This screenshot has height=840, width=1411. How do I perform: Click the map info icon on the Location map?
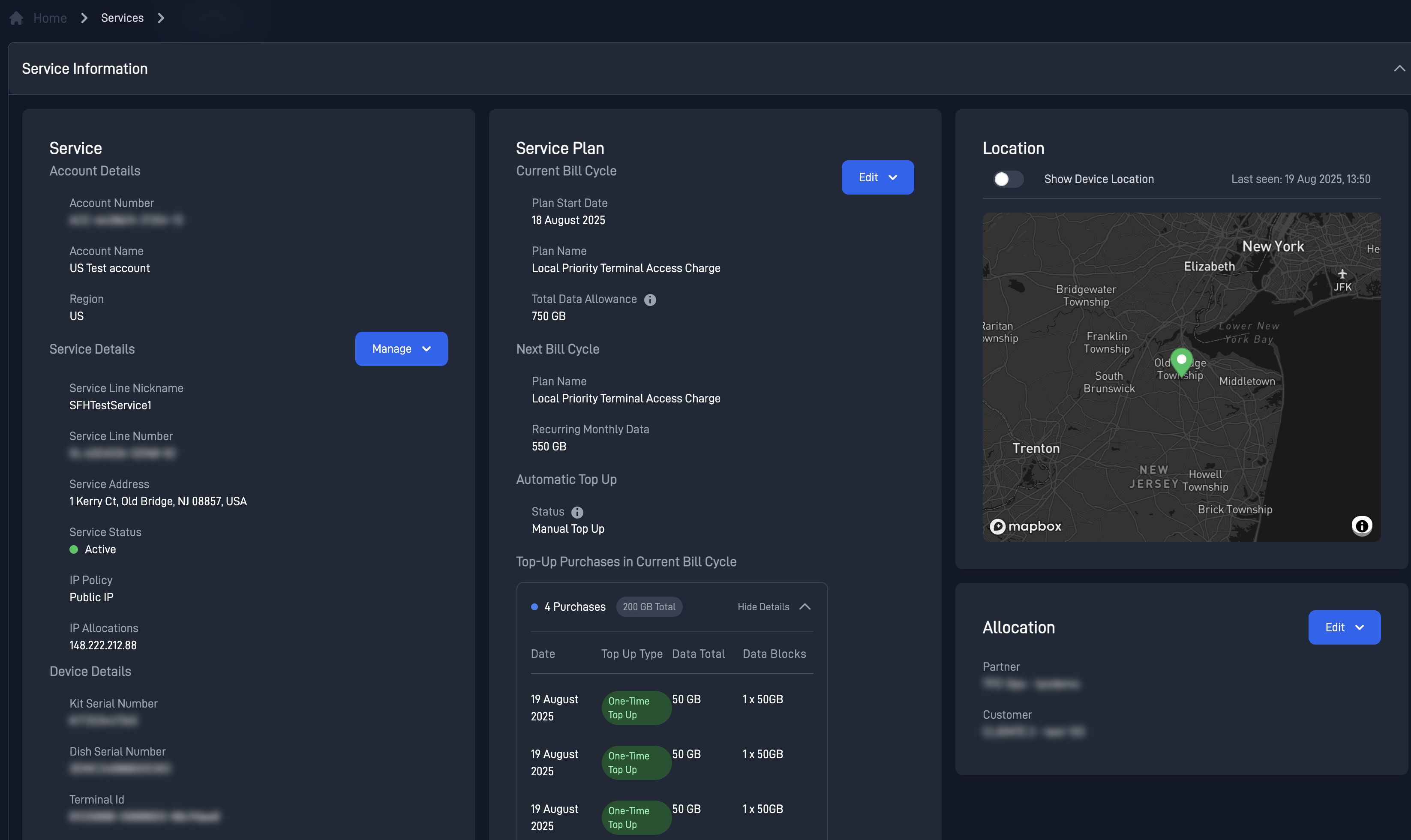point(1362,526)
